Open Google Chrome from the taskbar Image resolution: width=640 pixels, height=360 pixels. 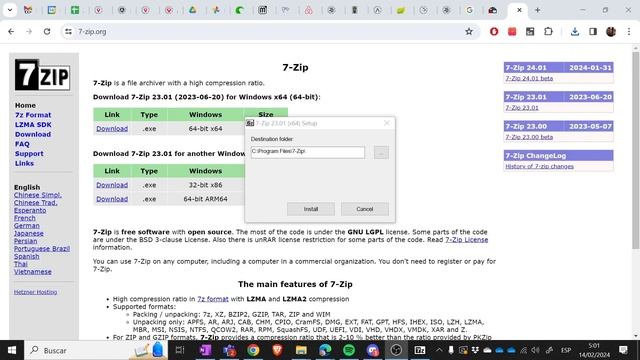coord(253,350)
